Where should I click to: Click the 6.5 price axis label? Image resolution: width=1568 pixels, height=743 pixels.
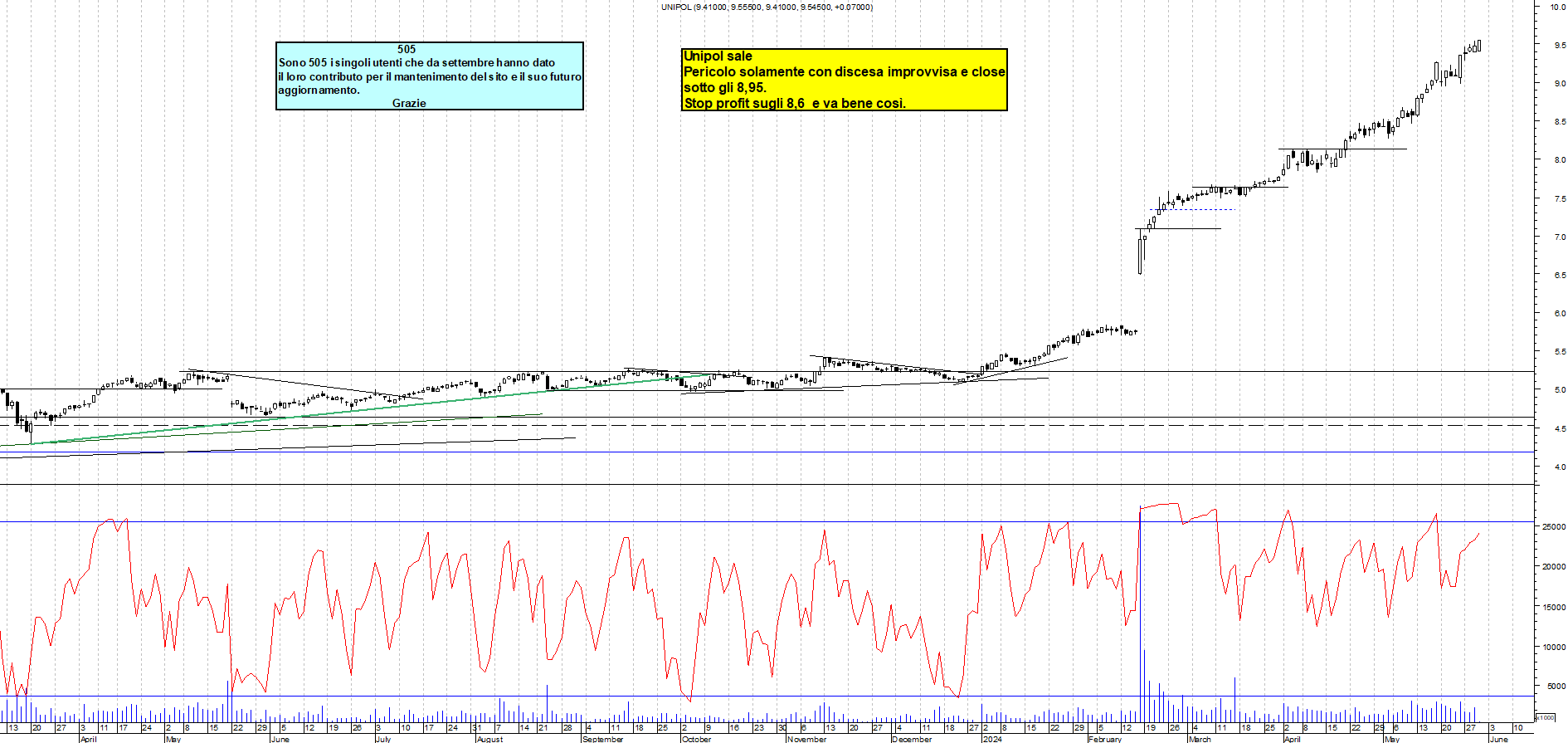[1560, 276]
